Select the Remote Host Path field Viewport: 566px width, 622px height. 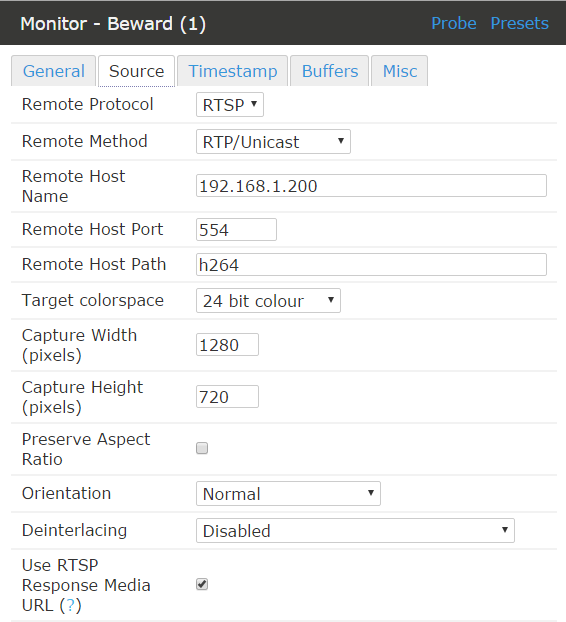click(371, 265)
